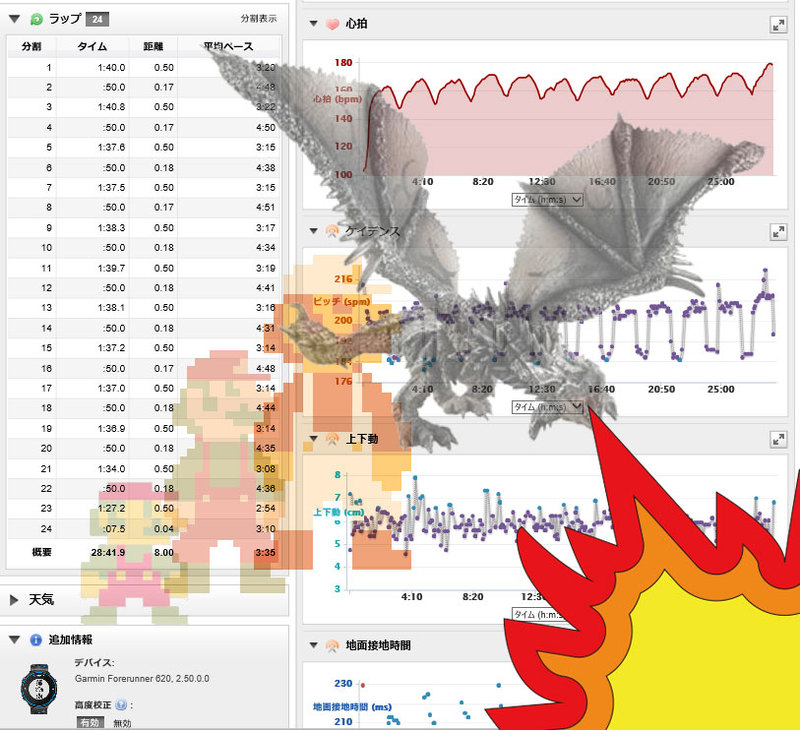This screenshot has width=800, height=730.
Task: Click the 平均ペース column header
Action: (x=231, y=46)
